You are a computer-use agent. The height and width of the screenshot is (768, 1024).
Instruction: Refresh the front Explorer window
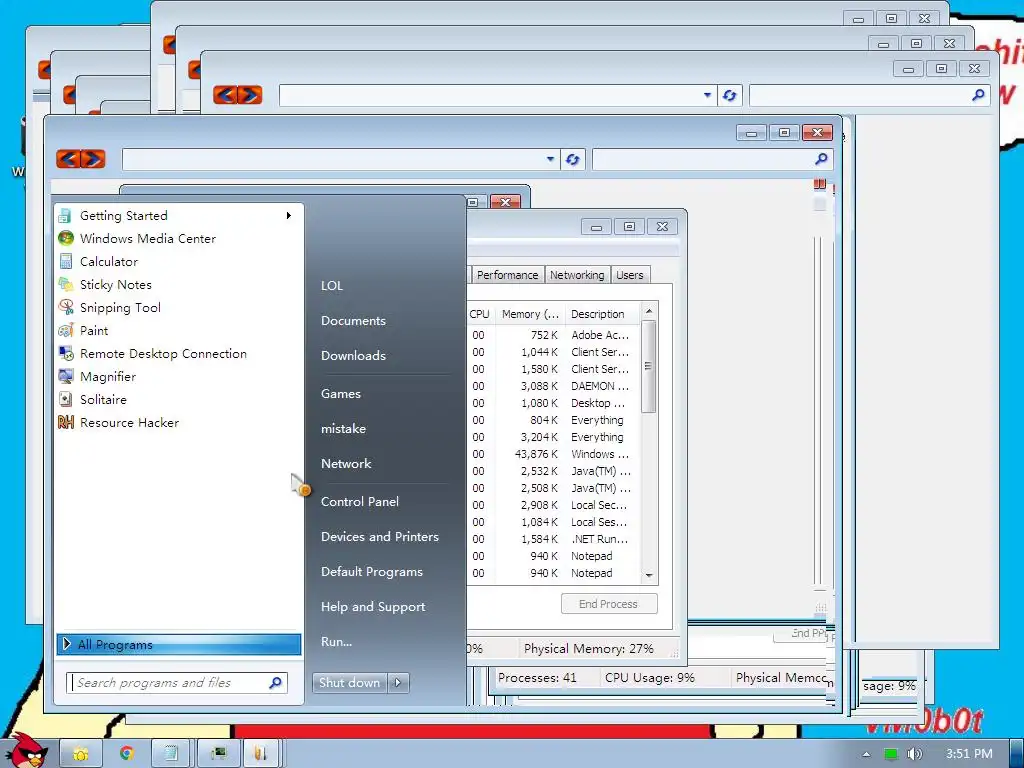point(573,159)
